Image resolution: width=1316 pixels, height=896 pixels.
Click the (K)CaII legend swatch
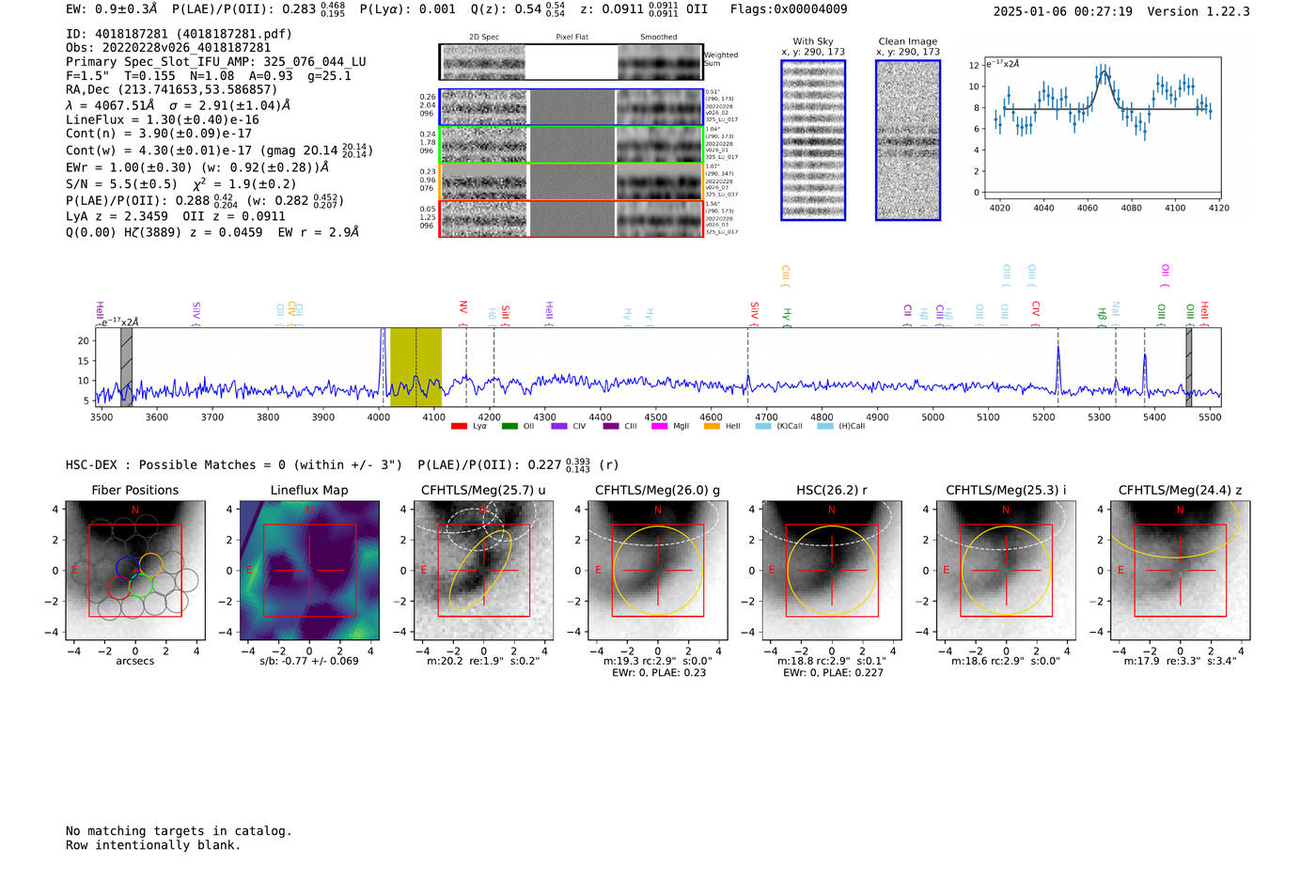point(763,426)
